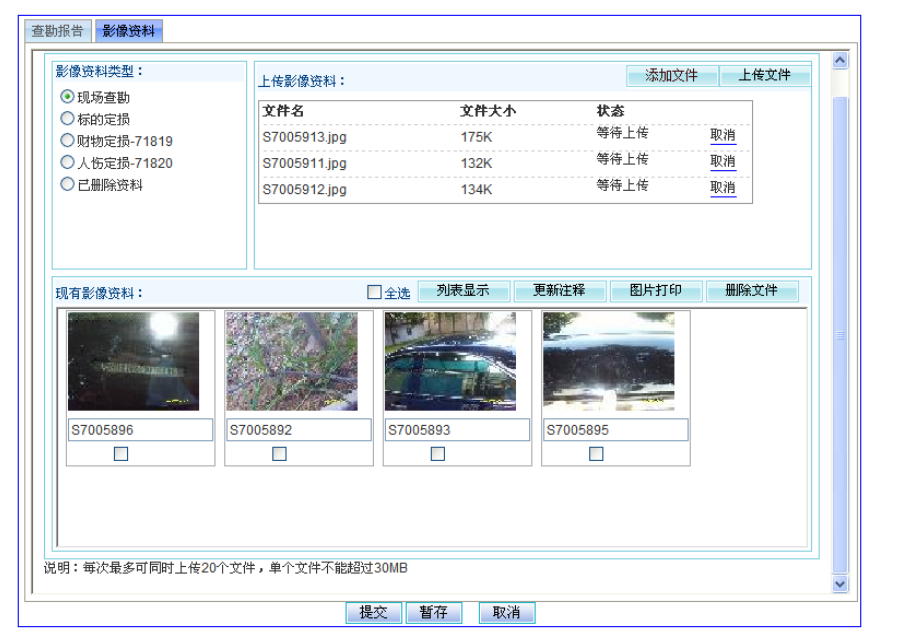Cancel upload of S7005911.jpg
911x635 pixels.
723,162
